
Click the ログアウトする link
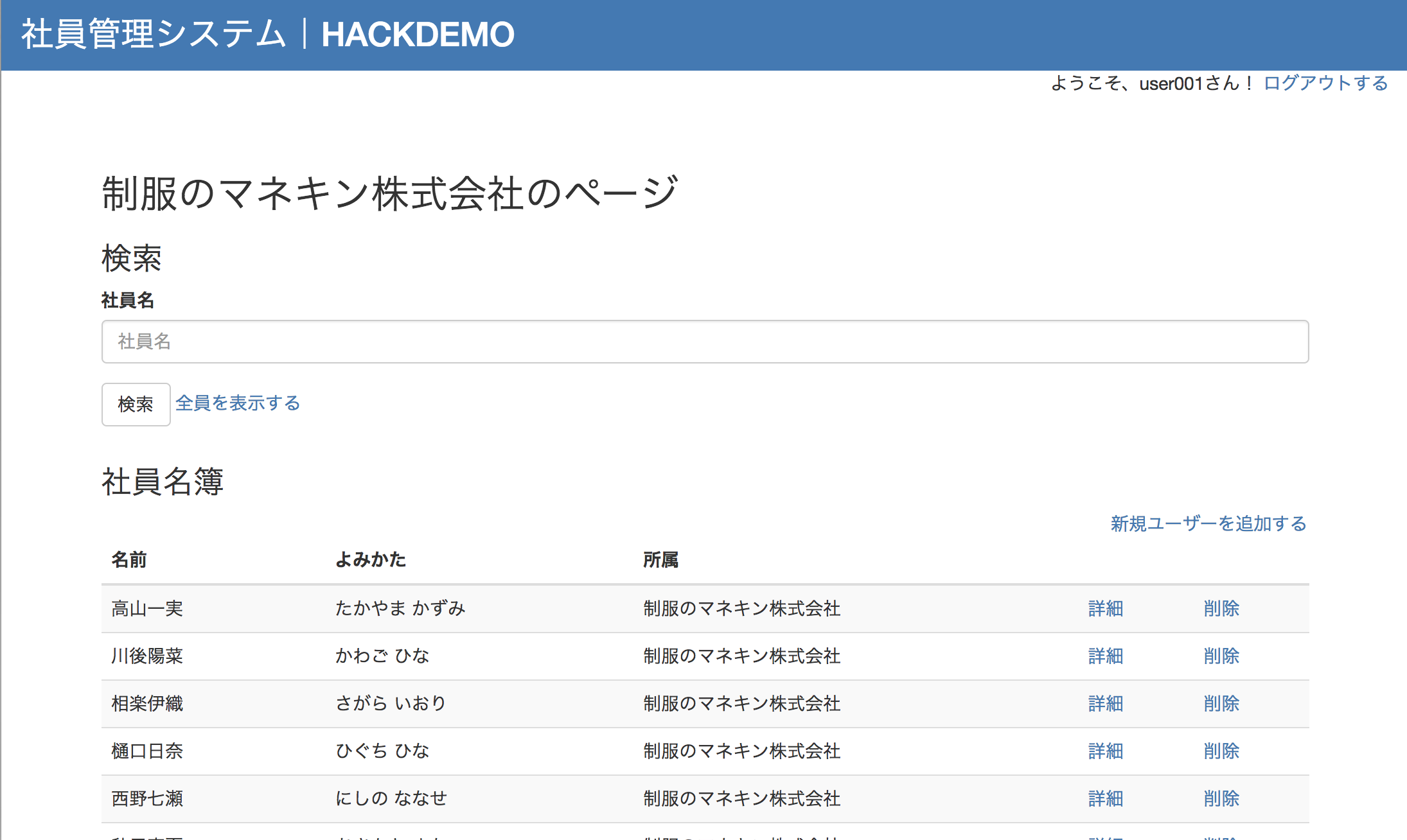(1326, 83)
